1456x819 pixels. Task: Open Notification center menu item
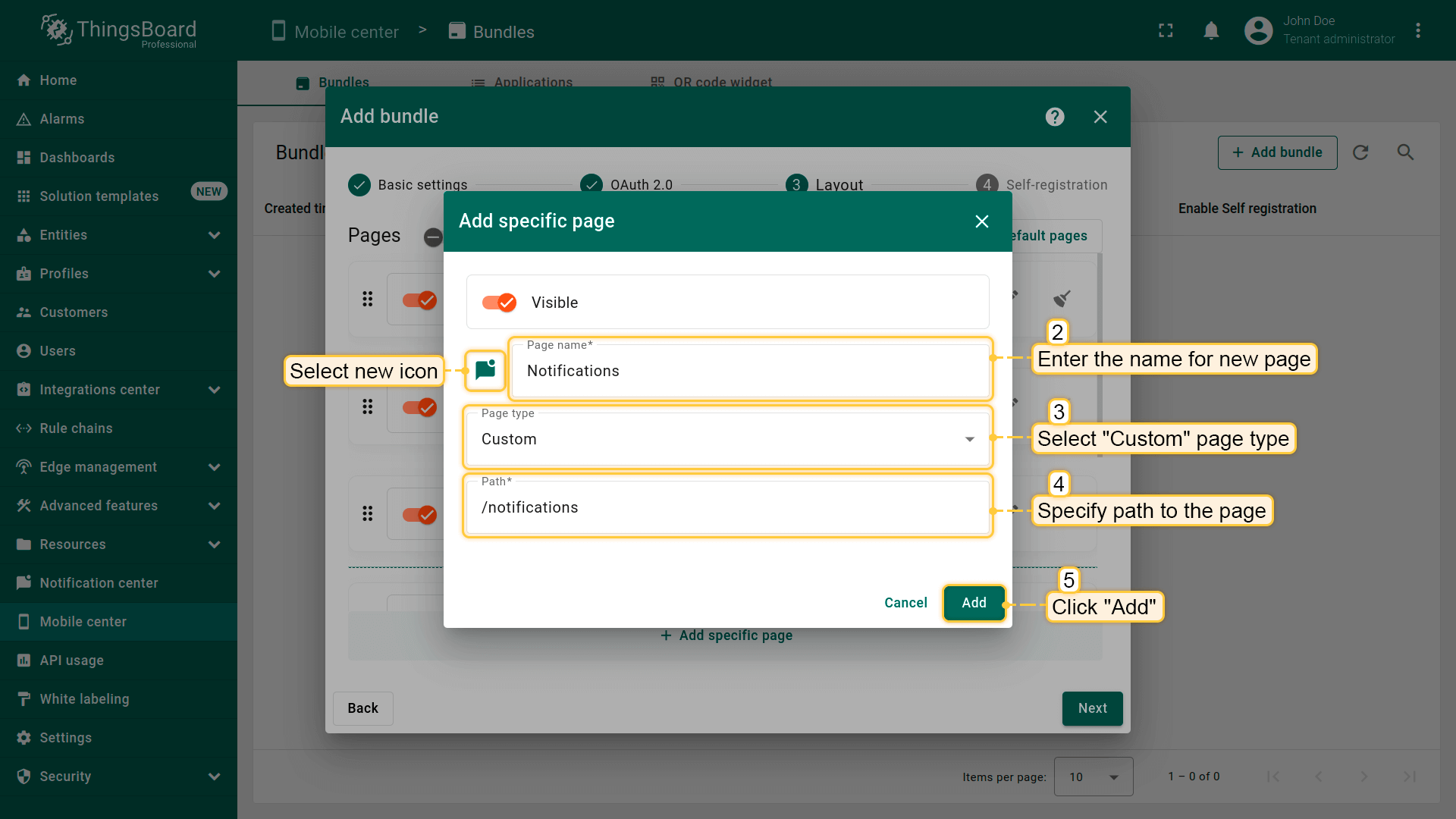pos(99,583)
